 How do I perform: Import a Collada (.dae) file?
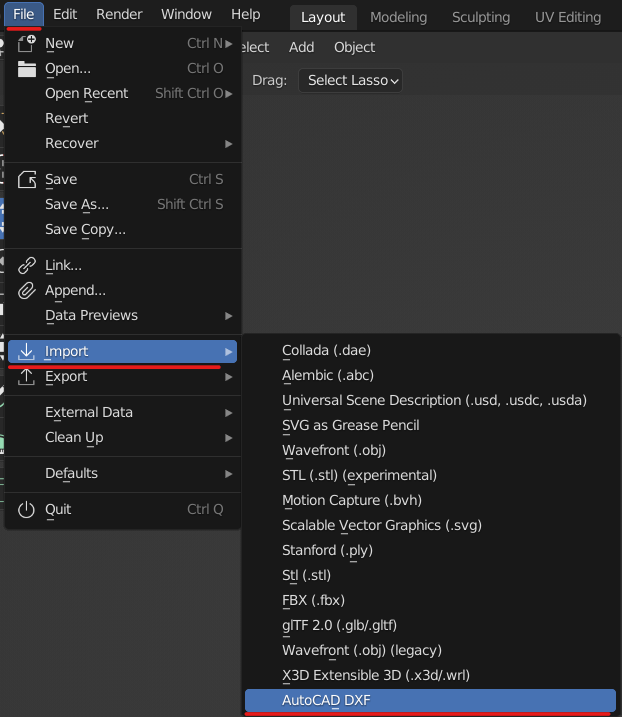pos(430,350)
